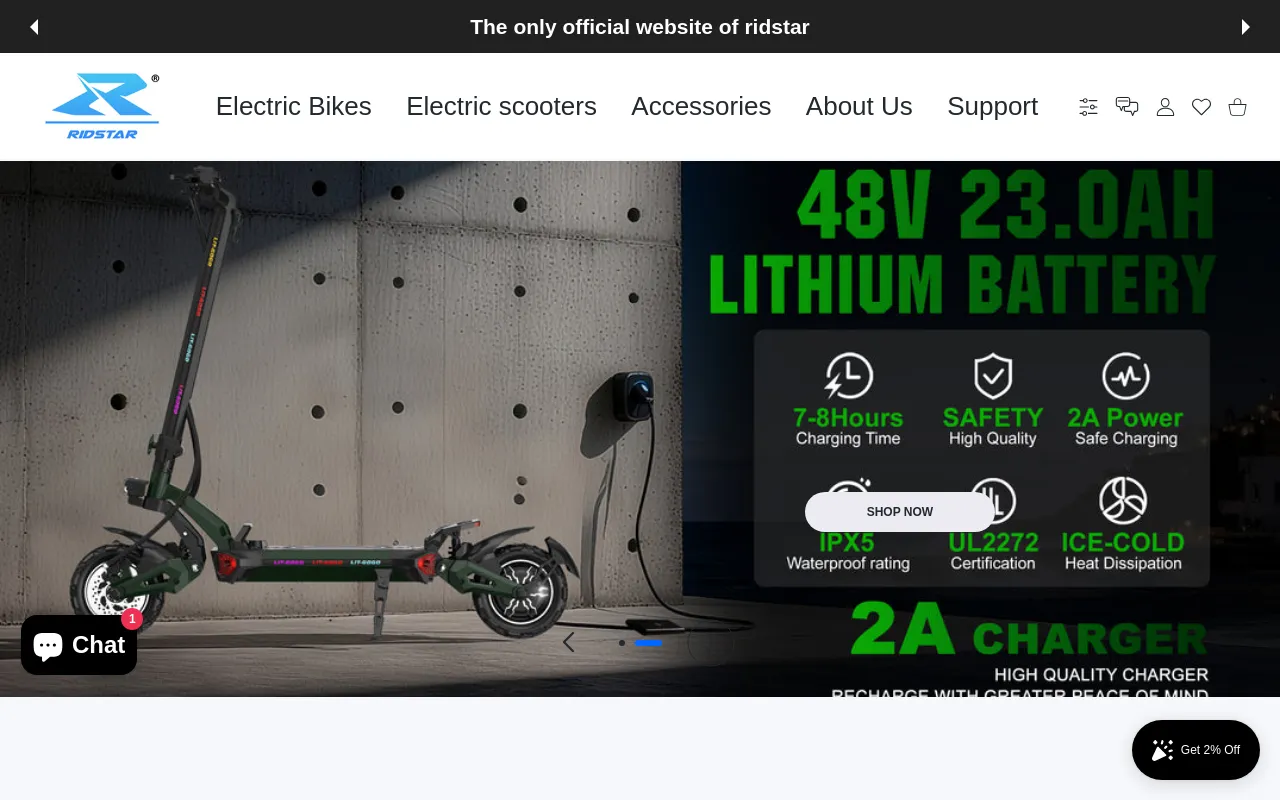Claim the Get 2% Off offer
1280x800 pixels.
pos(1196,750)
